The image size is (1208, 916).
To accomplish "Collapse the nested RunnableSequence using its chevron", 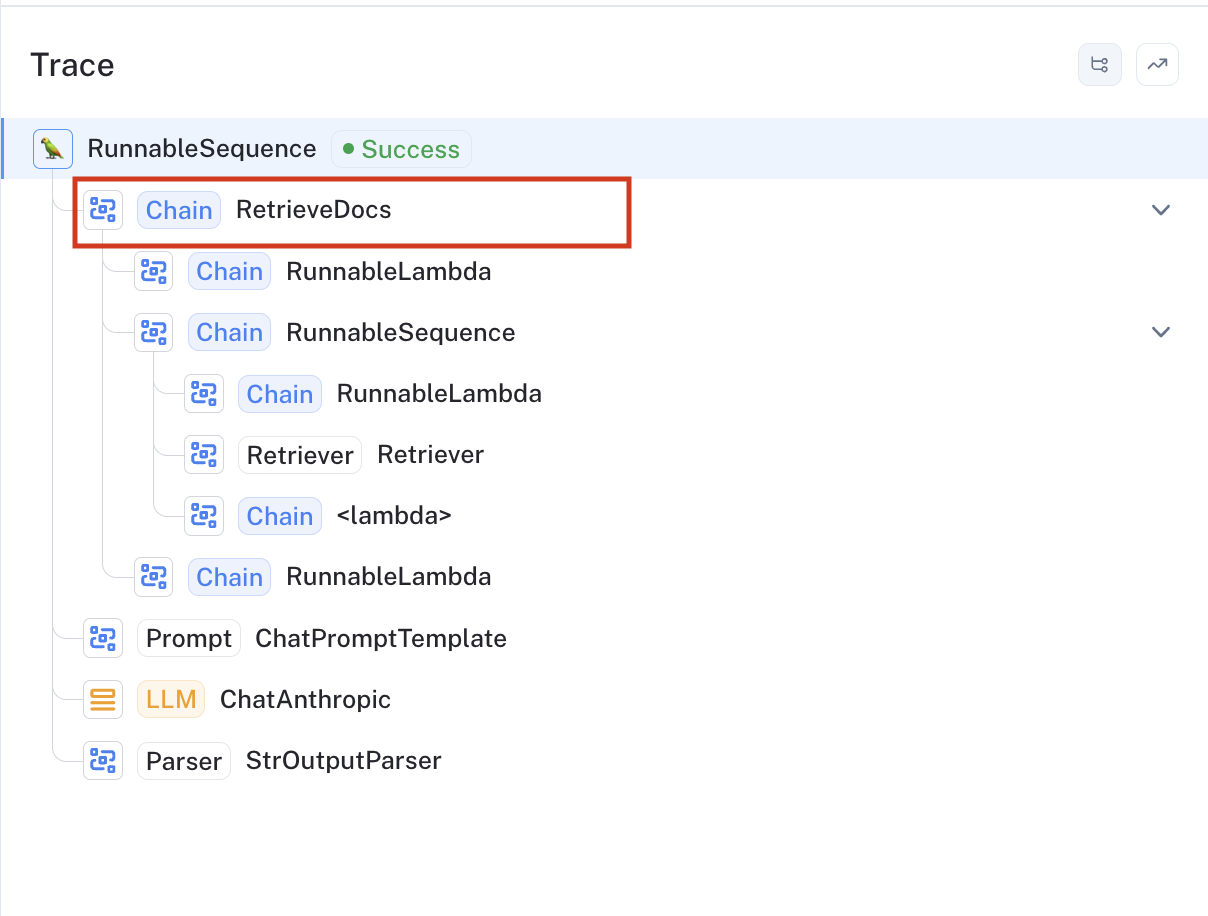I will 1161,332.
